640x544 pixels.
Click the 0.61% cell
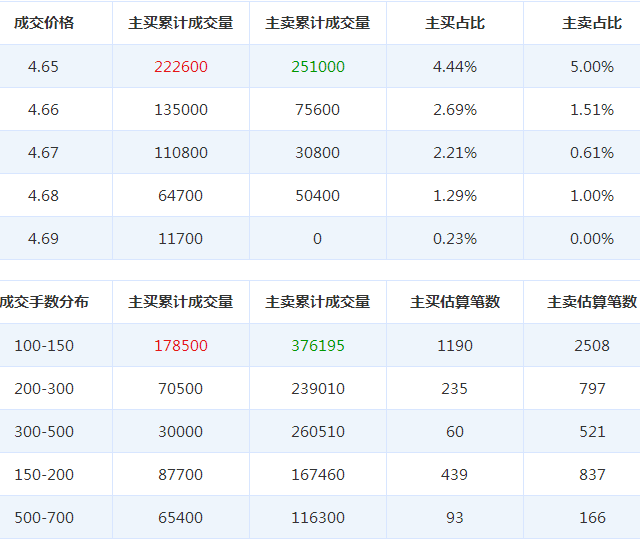592,153
